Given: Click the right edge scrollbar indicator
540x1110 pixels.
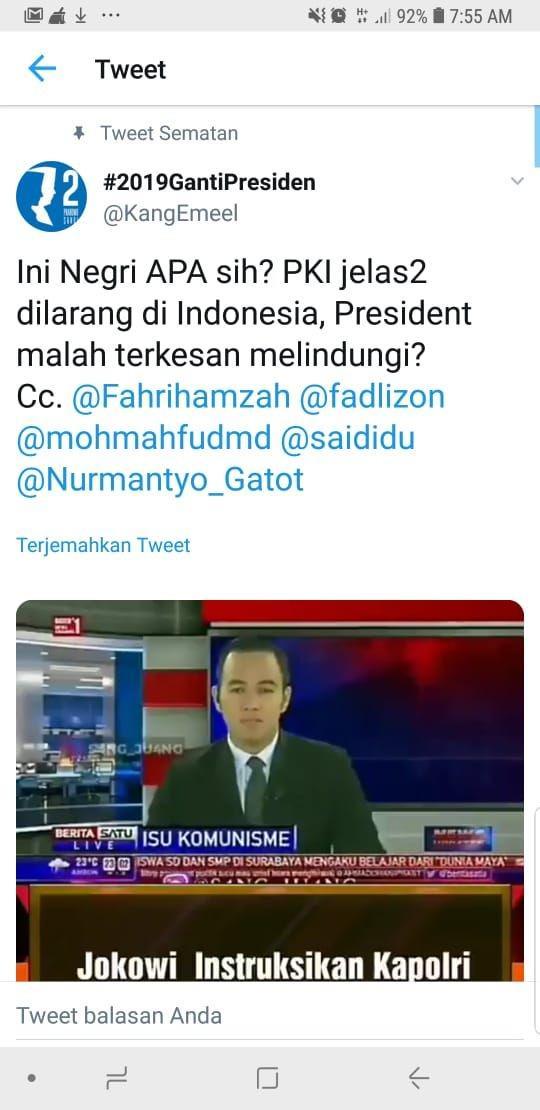Looking at the screenshot, I should (536, 136).
